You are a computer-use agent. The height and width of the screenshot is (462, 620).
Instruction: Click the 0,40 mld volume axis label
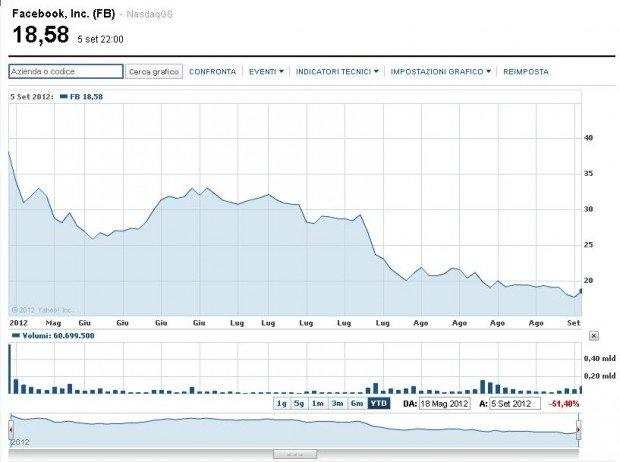(599, 358)
